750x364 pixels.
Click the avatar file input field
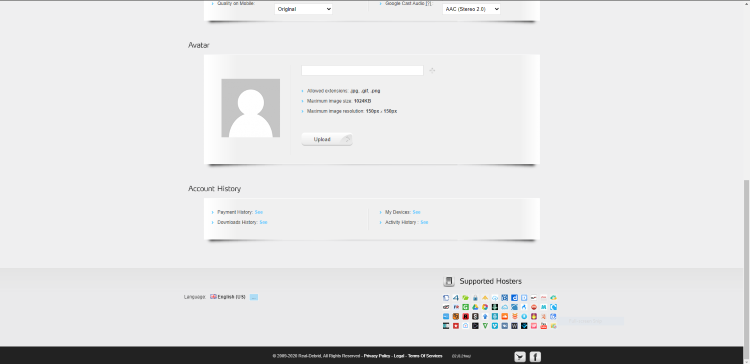point(362,70)
